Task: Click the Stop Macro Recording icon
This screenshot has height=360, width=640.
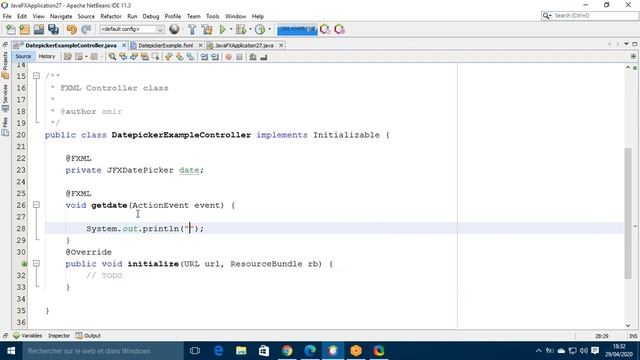Action: click(240, 57)
